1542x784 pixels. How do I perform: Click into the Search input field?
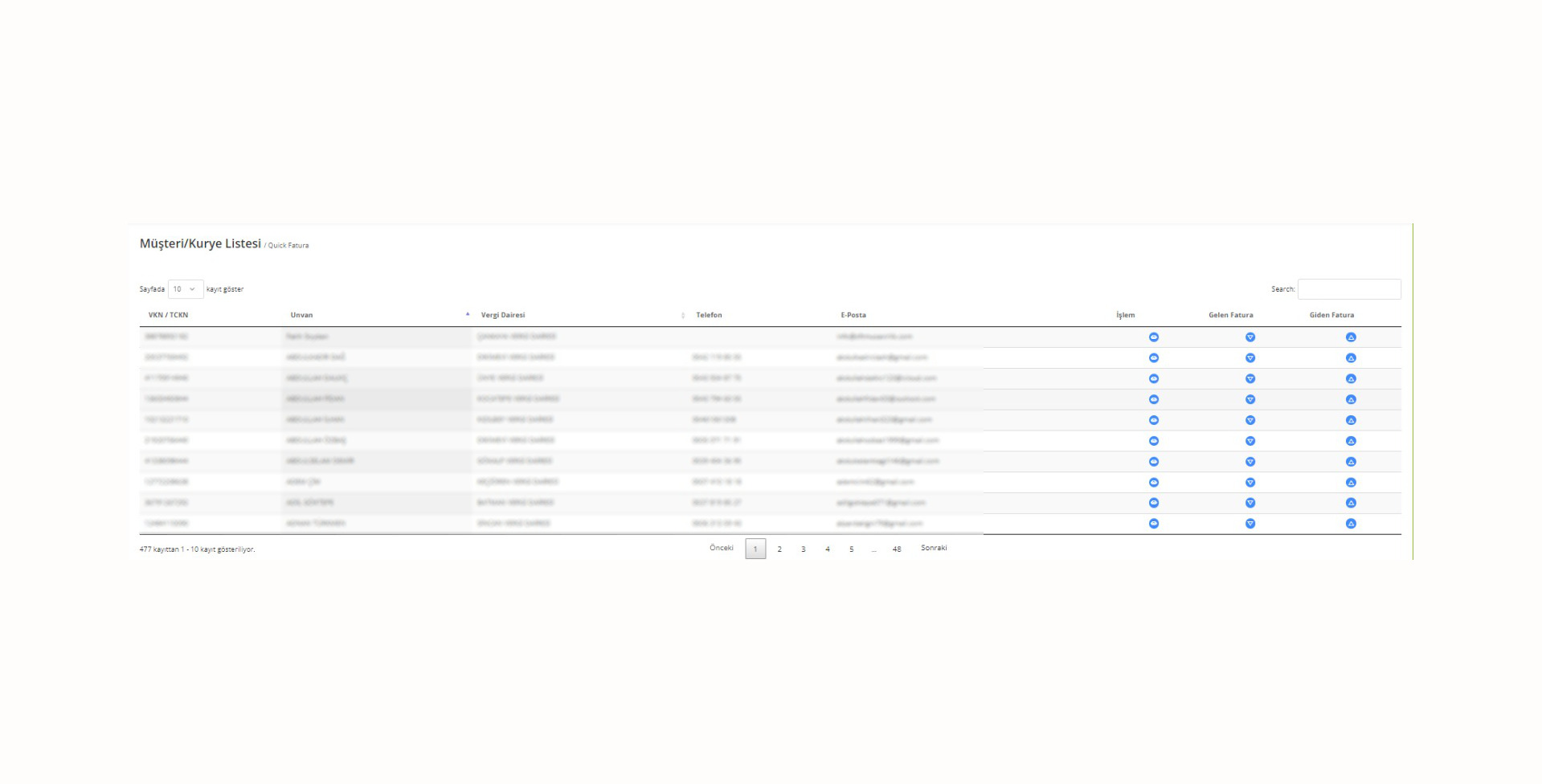tap(1349, 289)
